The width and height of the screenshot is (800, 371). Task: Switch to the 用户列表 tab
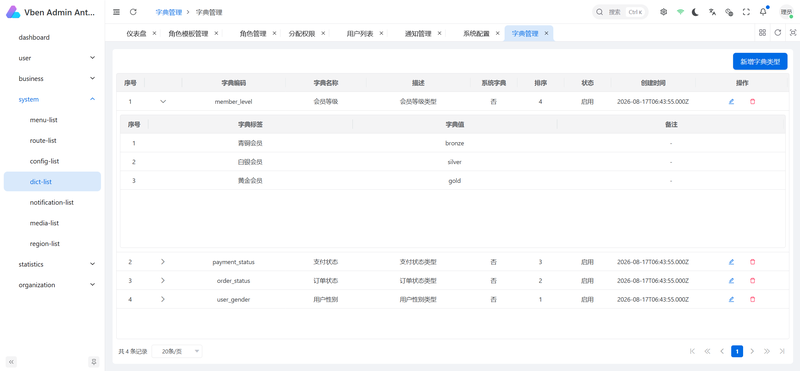360,34
